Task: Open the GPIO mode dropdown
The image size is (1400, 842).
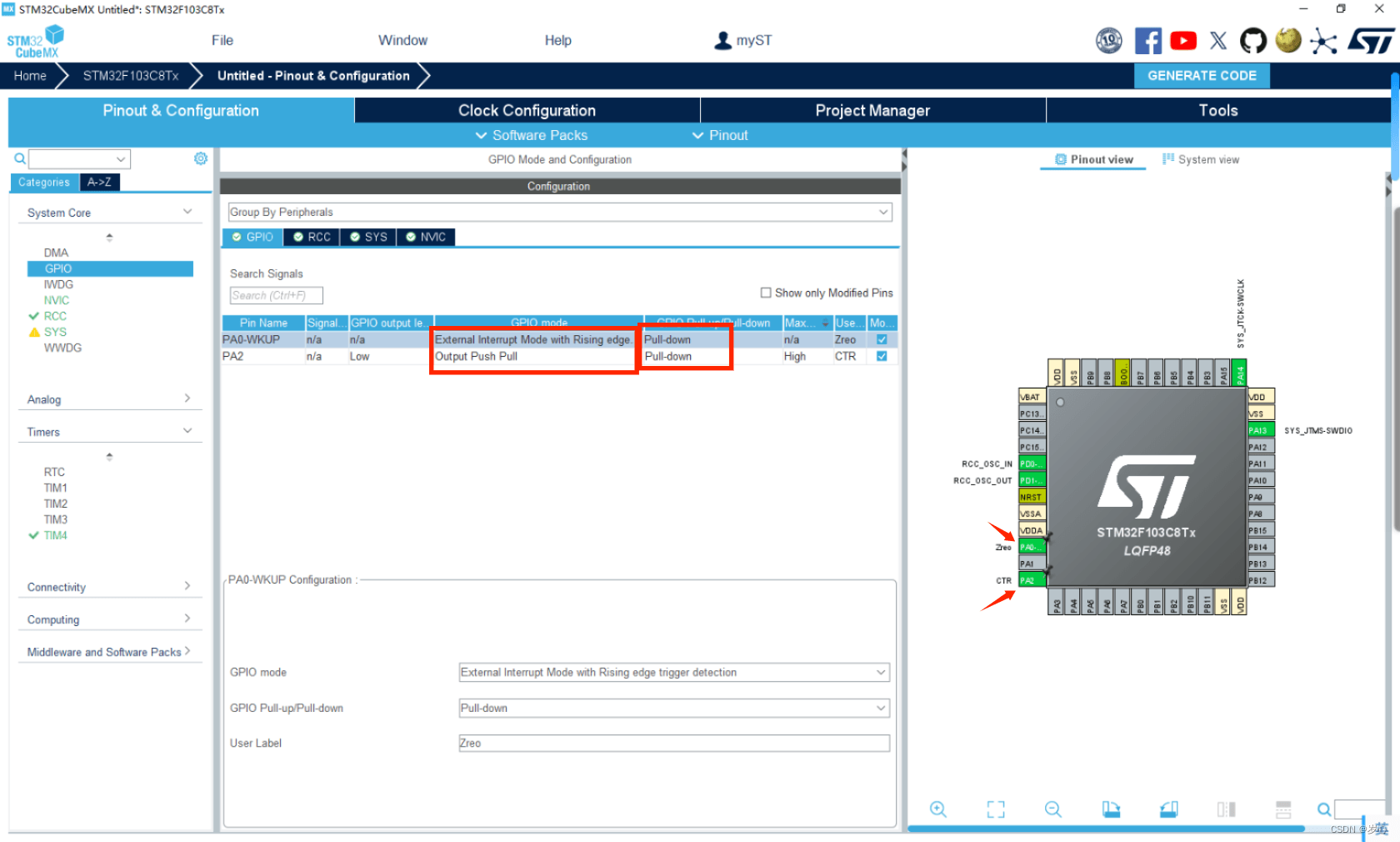Action: tap(674, 672)
